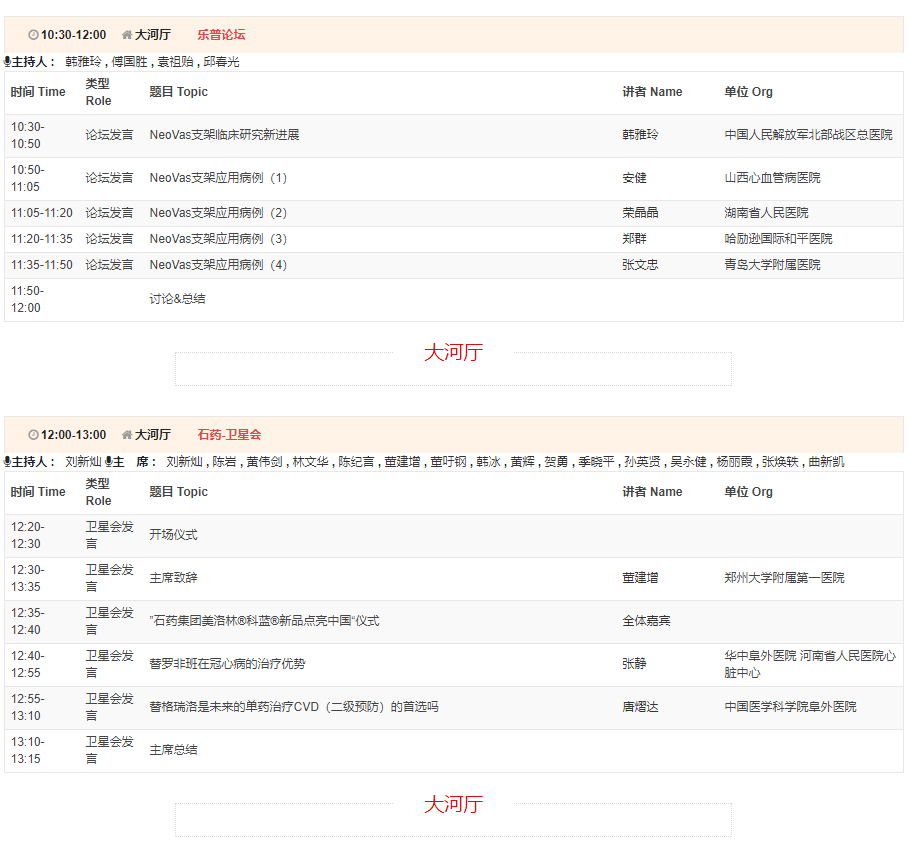909x847 pixels.
Task: Click chair name 林文华 in the 主席 list
Action: point(310,461)
